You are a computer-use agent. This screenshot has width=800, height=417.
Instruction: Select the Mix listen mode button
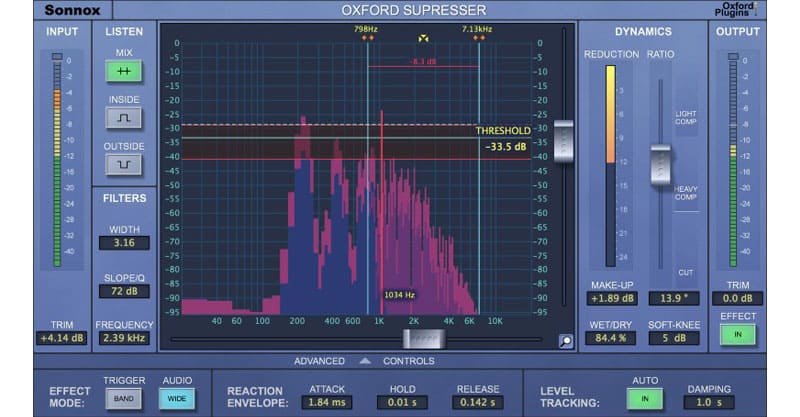pos(125,71)
